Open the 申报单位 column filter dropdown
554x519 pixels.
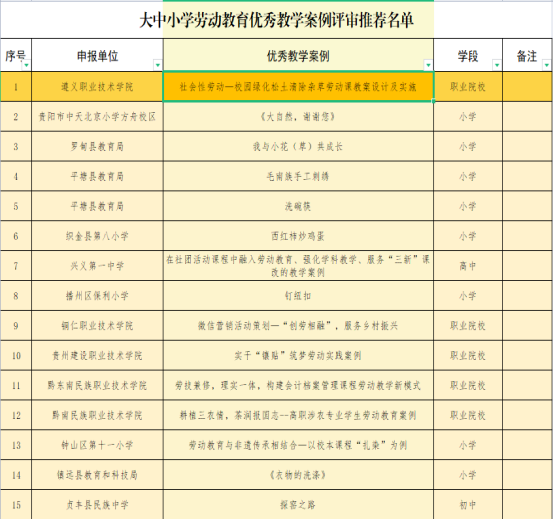point(158,65)
